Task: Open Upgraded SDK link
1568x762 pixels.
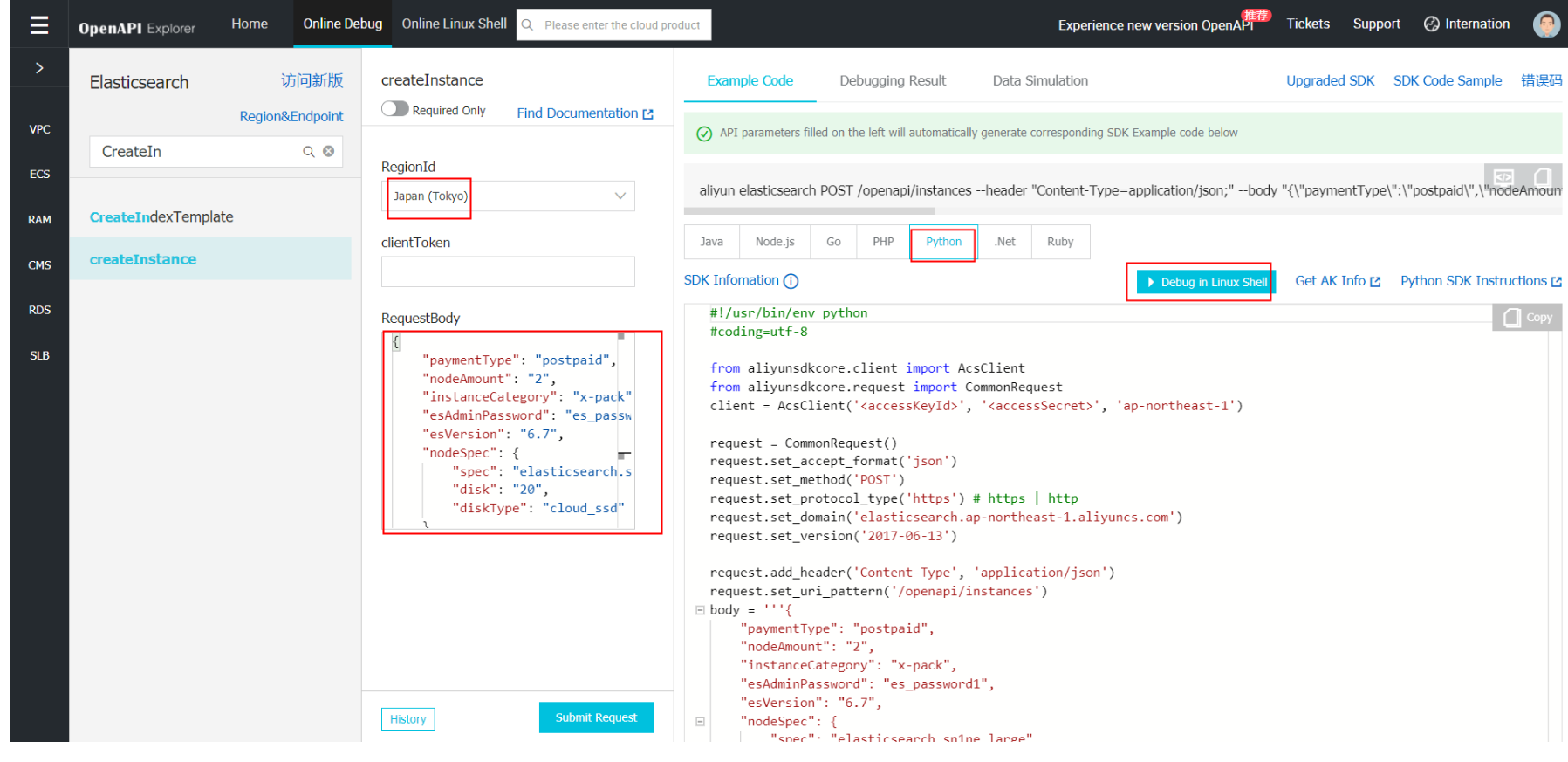Action: [x=1330, y=81]
